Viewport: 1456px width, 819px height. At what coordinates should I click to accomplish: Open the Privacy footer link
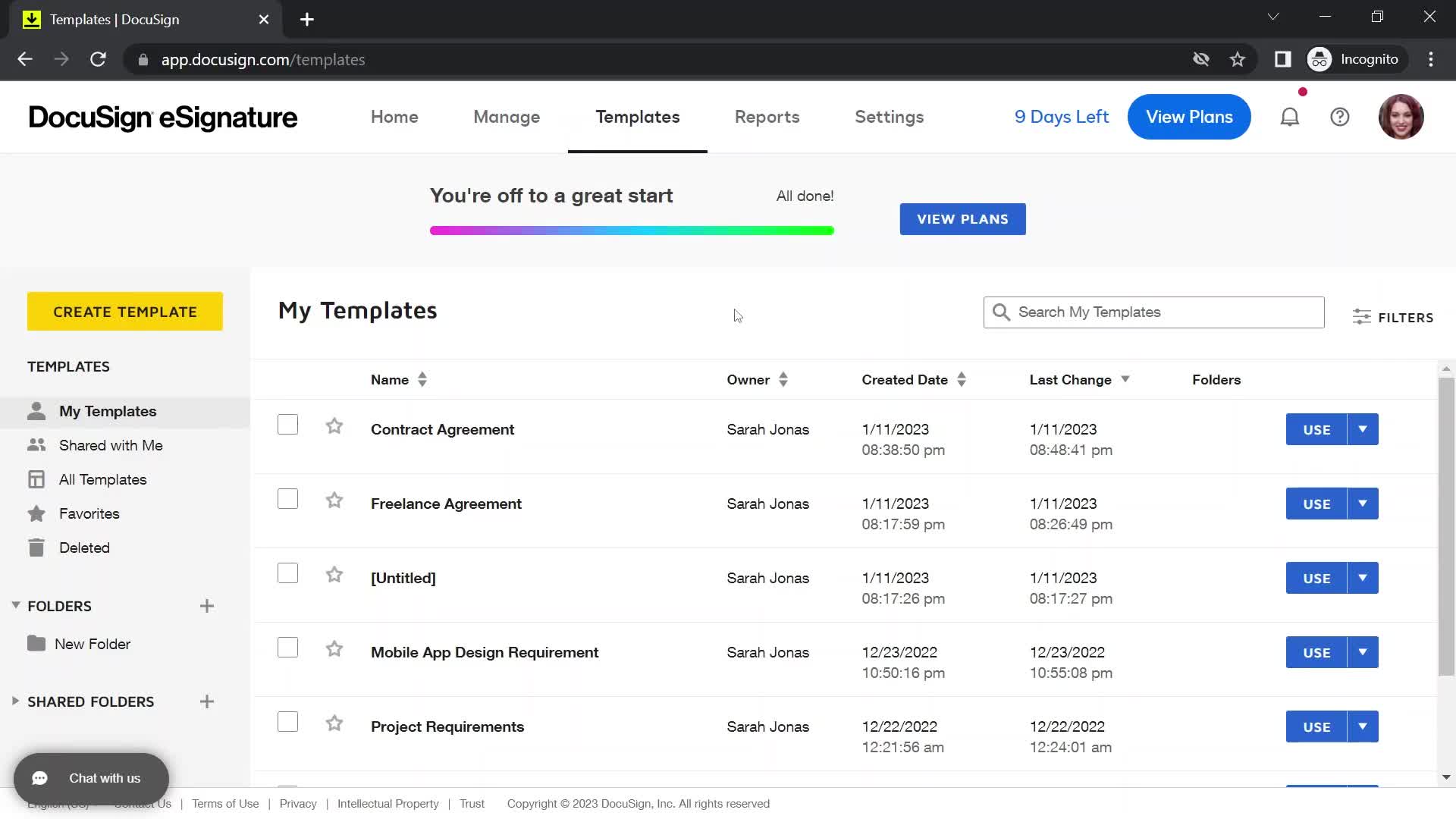coord(298,804)
